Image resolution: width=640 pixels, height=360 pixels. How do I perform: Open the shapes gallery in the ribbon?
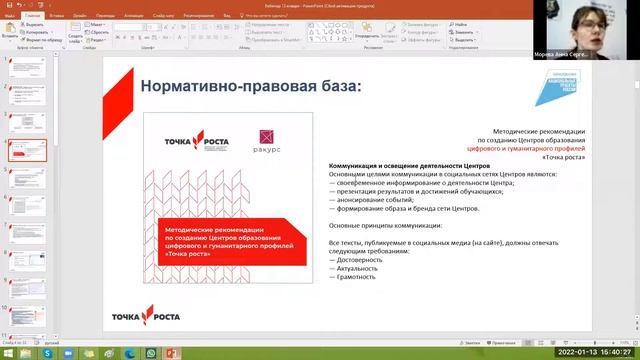[x=329, y=32]
